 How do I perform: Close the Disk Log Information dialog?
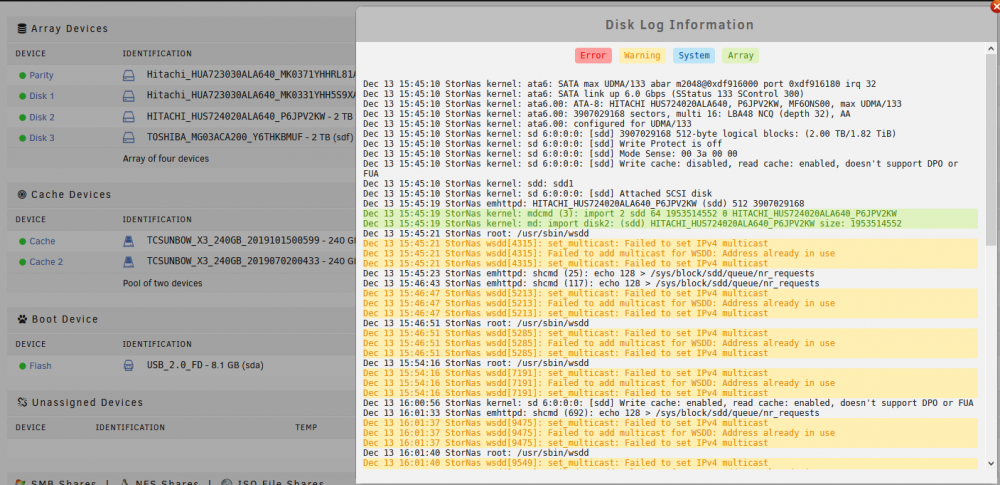[996, 5]
